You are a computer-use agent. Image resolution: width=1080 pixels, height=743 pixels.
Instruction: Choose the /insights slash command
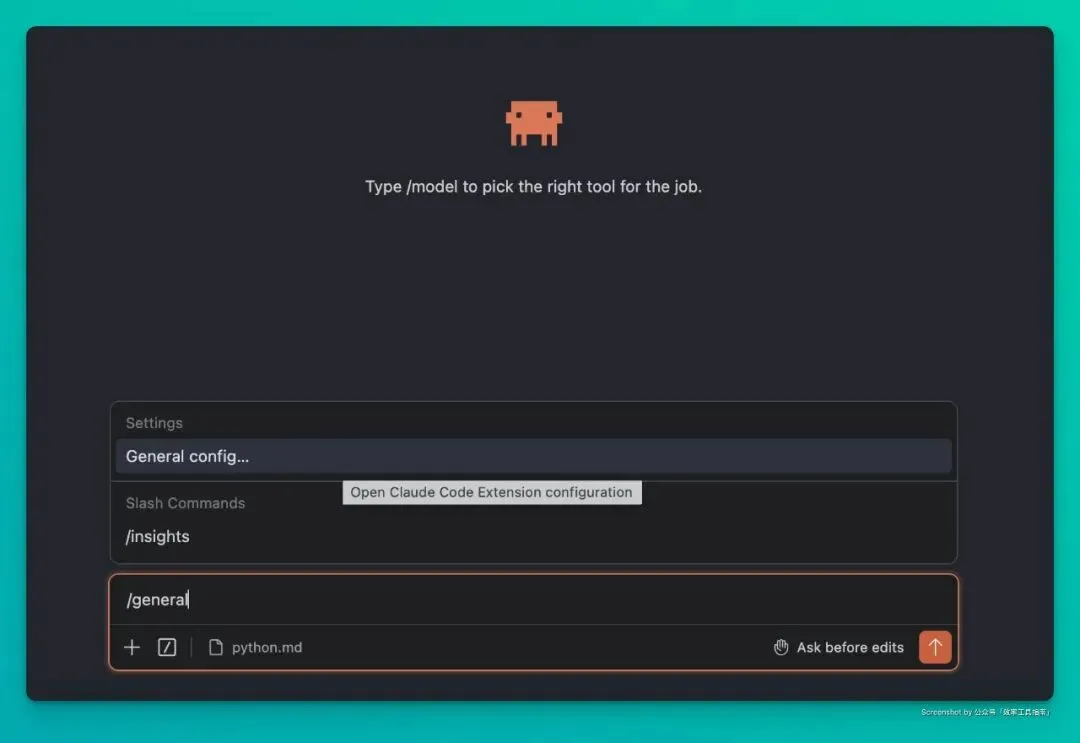point(533,536)
